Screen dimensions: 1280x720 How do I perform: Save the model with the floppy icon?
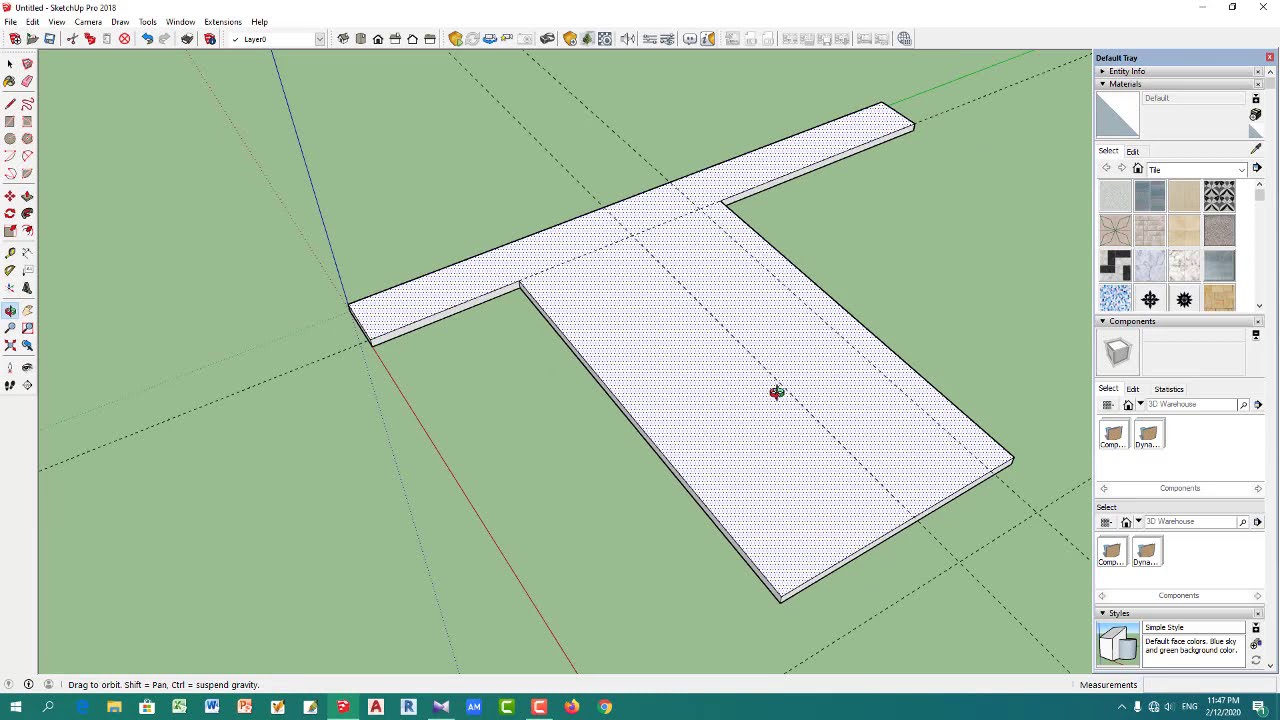pos(49,39)
